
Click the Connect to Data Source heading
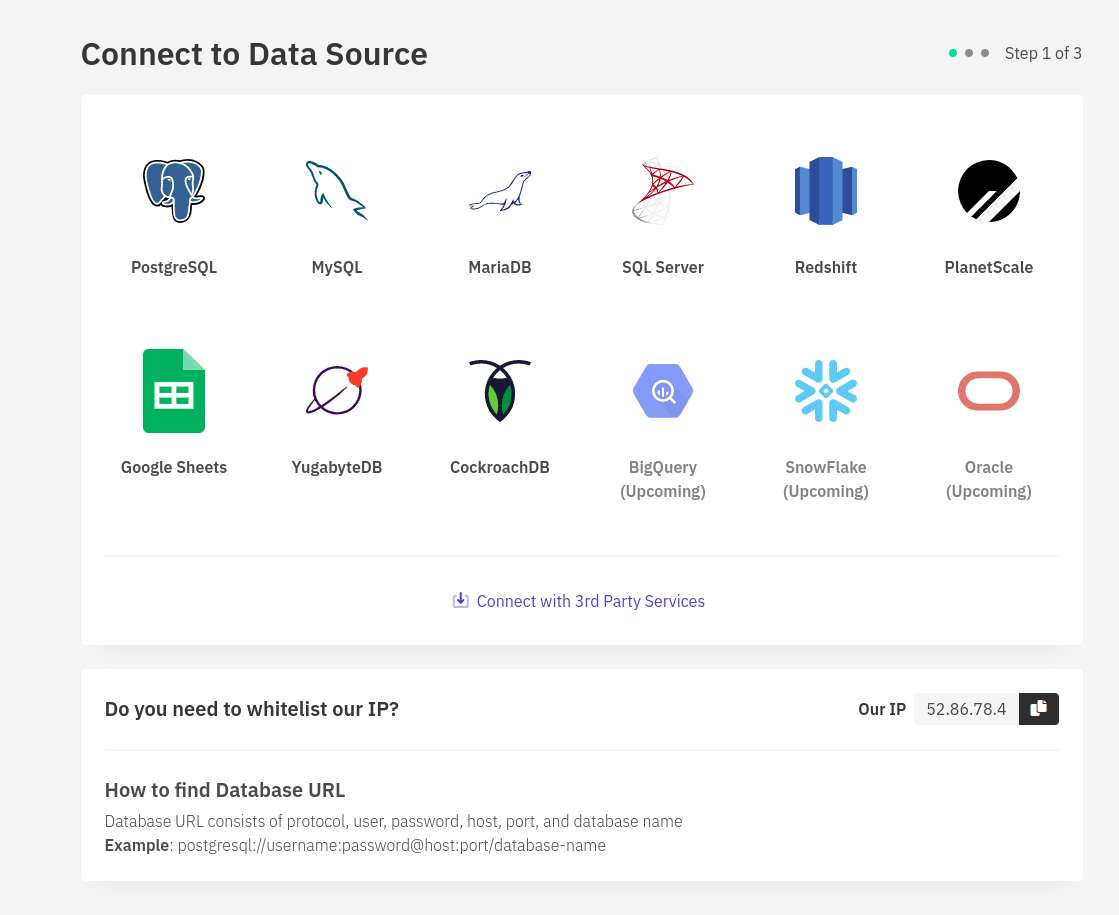click(254, 54)
